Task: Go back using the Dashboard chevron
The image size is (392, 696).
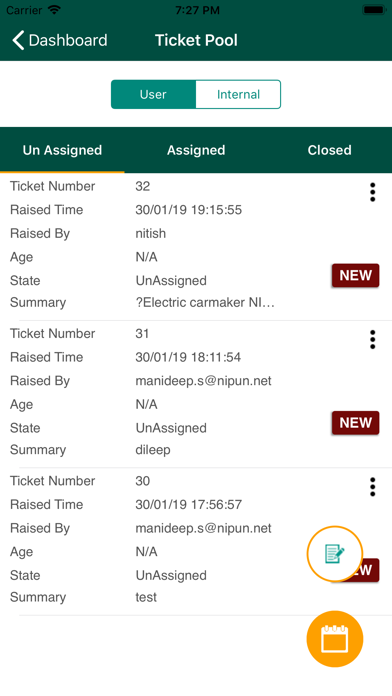Action: point(18,40)
